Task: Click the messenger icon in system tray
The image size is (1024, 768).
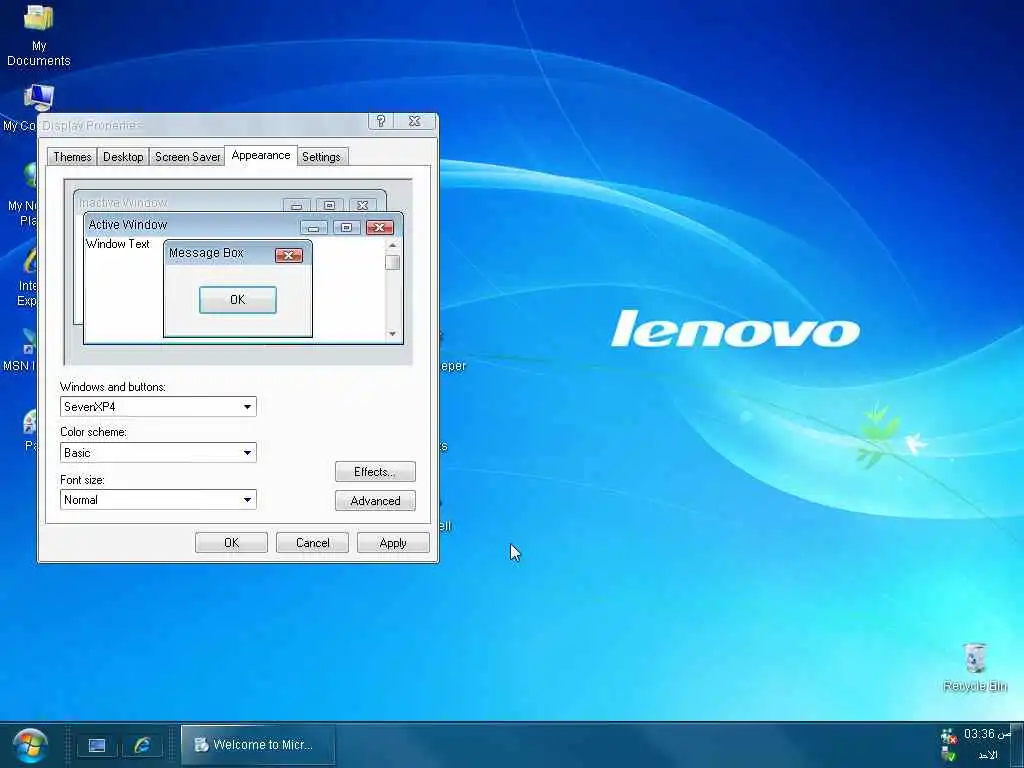Action: (948, 737)
